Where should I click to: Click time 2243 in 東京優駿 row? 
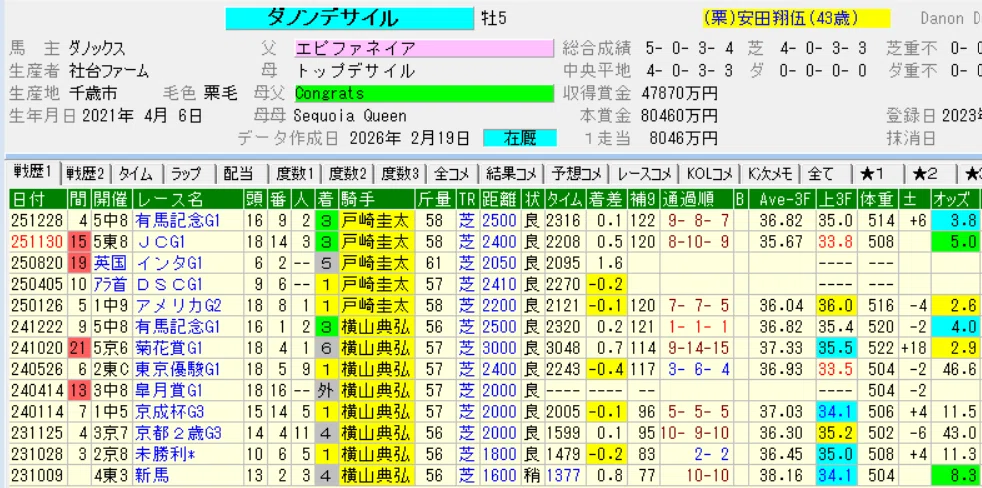pos(564,370)
